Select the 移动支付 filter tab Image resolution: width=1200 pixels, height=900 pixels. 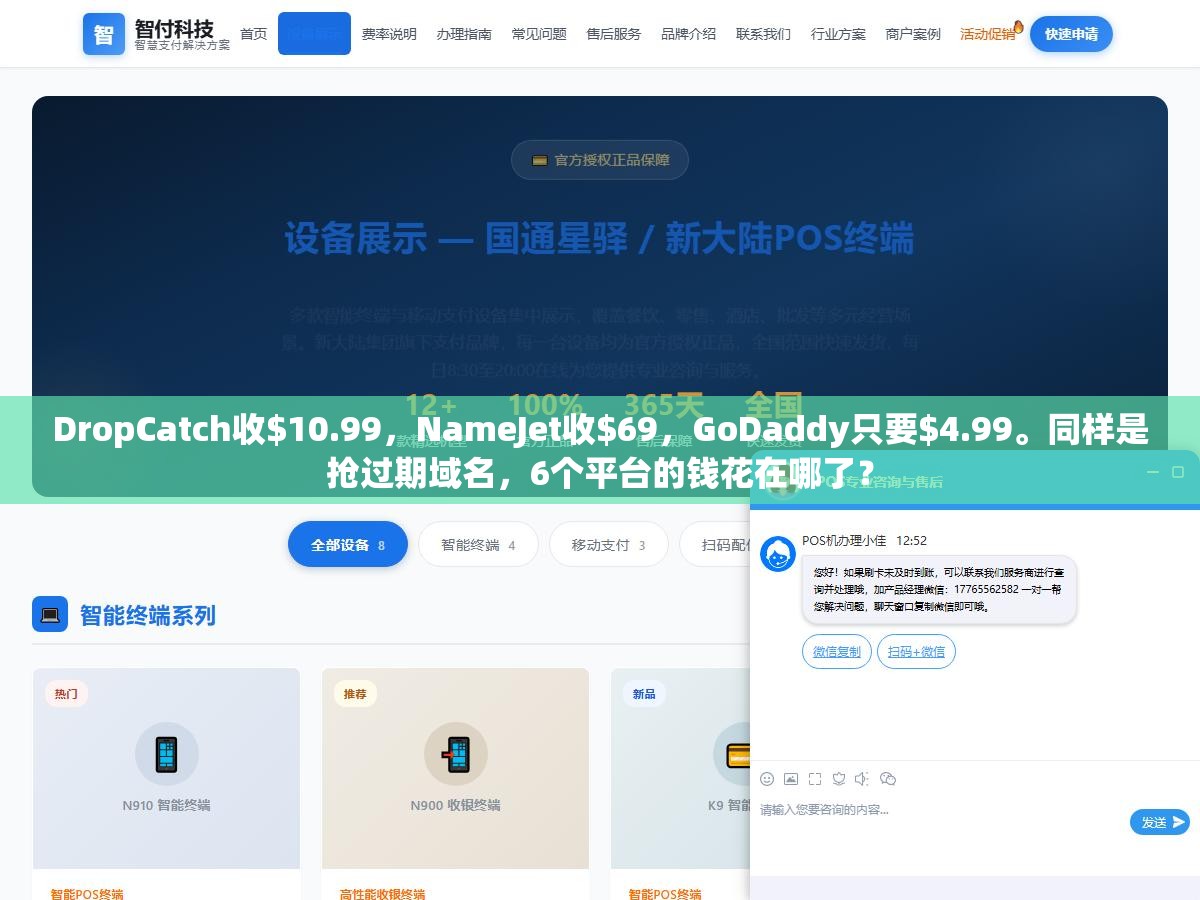tap(608, 545)
